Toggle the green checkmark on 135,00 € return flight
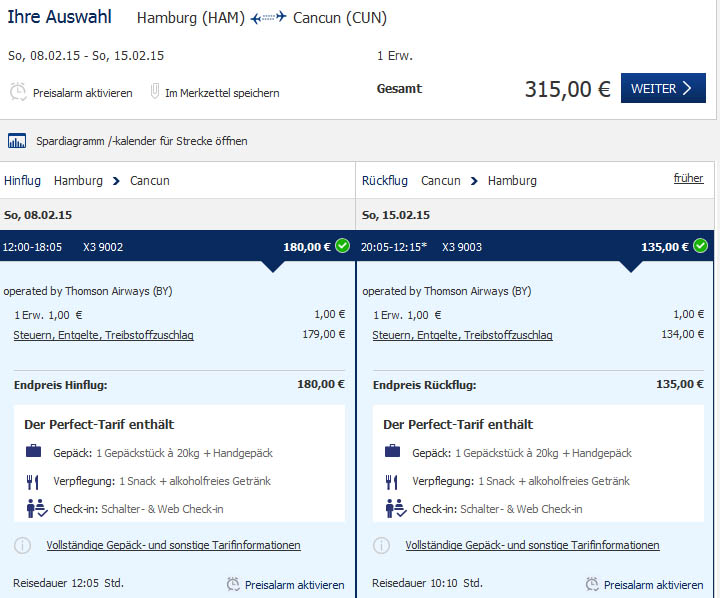 [x=701, y=246]
